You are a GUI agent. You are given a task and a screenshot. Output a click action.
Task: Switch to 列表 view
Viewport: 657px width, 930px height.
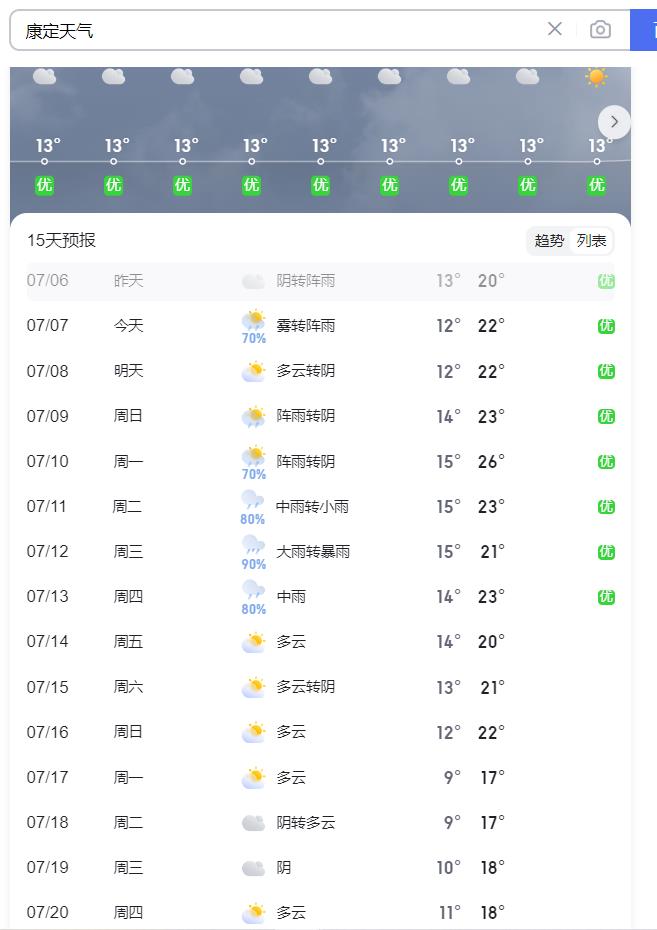pos(591,240)
